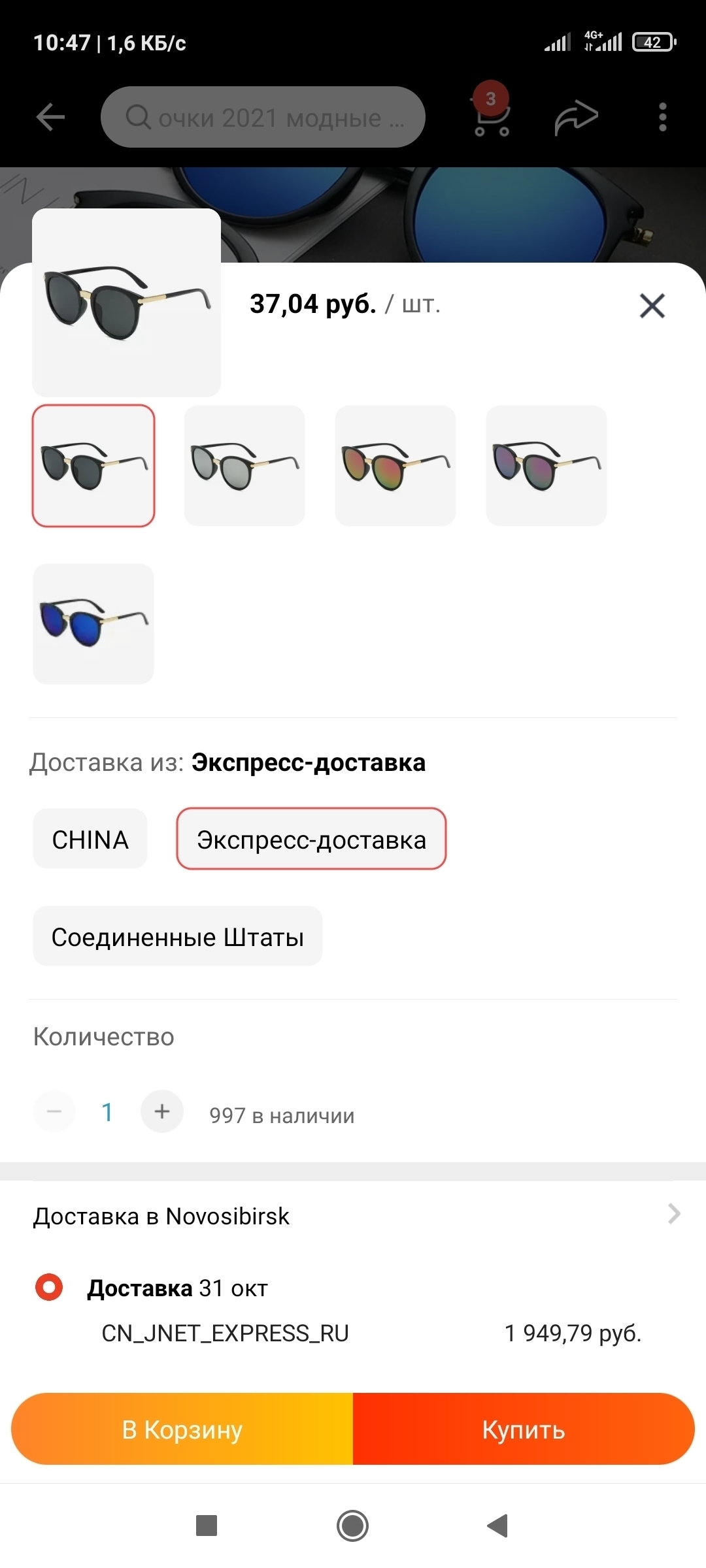Image resolution: width=706 pixels, height=1568 pixels.
Task: Tap Android back triangle button
Action: pyautogui.click(x=497, y=1526)
